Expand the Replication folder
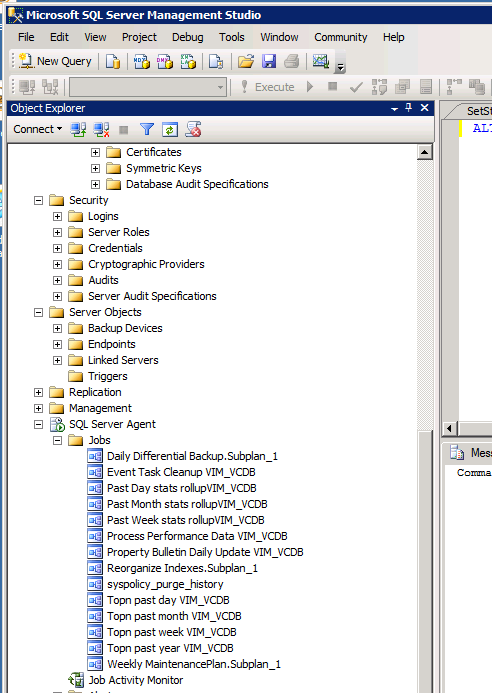Image resolution: width=492 pixels, height=693 pixels. 38,392
